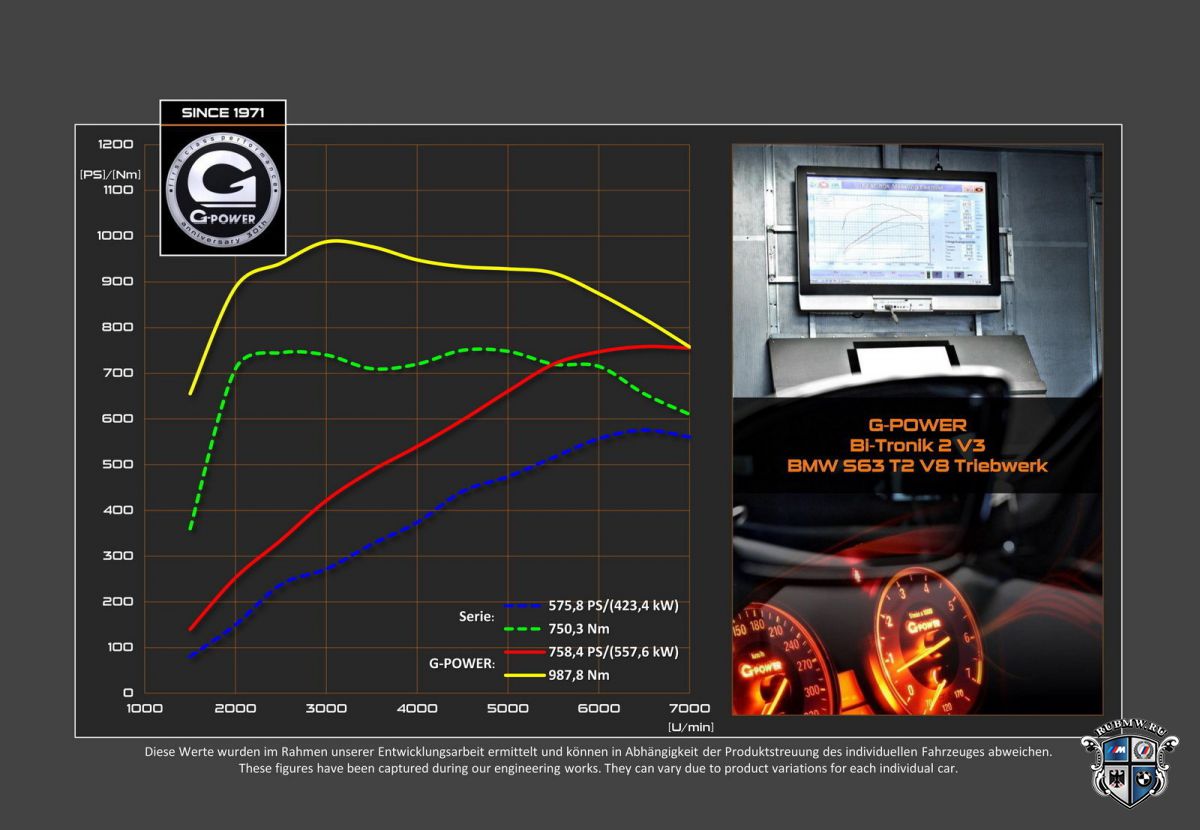This screenshot has width=1200, height=830.
Task: Click the 2000 value on x-axis
Action: [235, 708]
